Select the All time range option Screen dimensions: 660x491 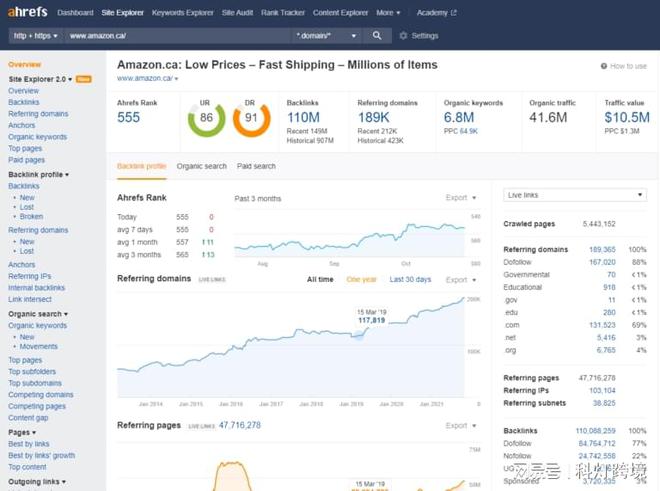320,280
